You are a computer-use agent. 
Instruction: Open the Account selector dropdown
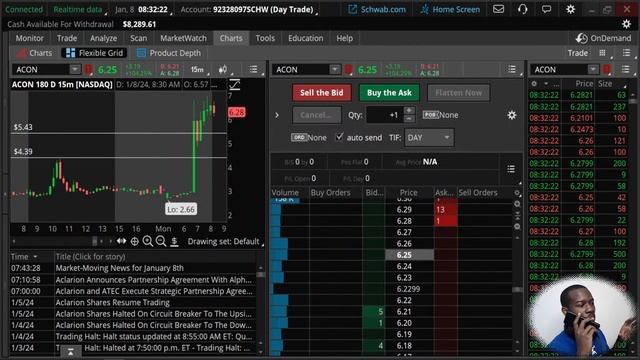point(249,9)
